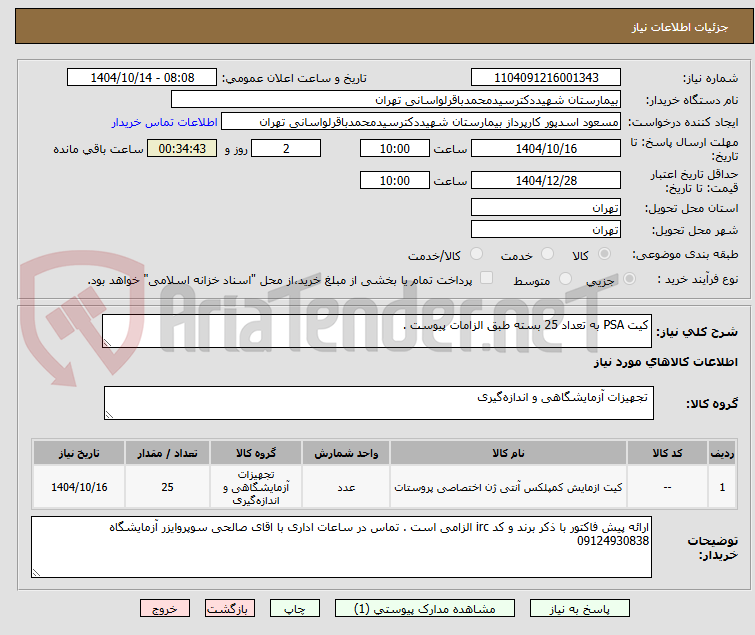Click the quantity cell 25
This screenshot has height=635, width=755.
(168, 487)
